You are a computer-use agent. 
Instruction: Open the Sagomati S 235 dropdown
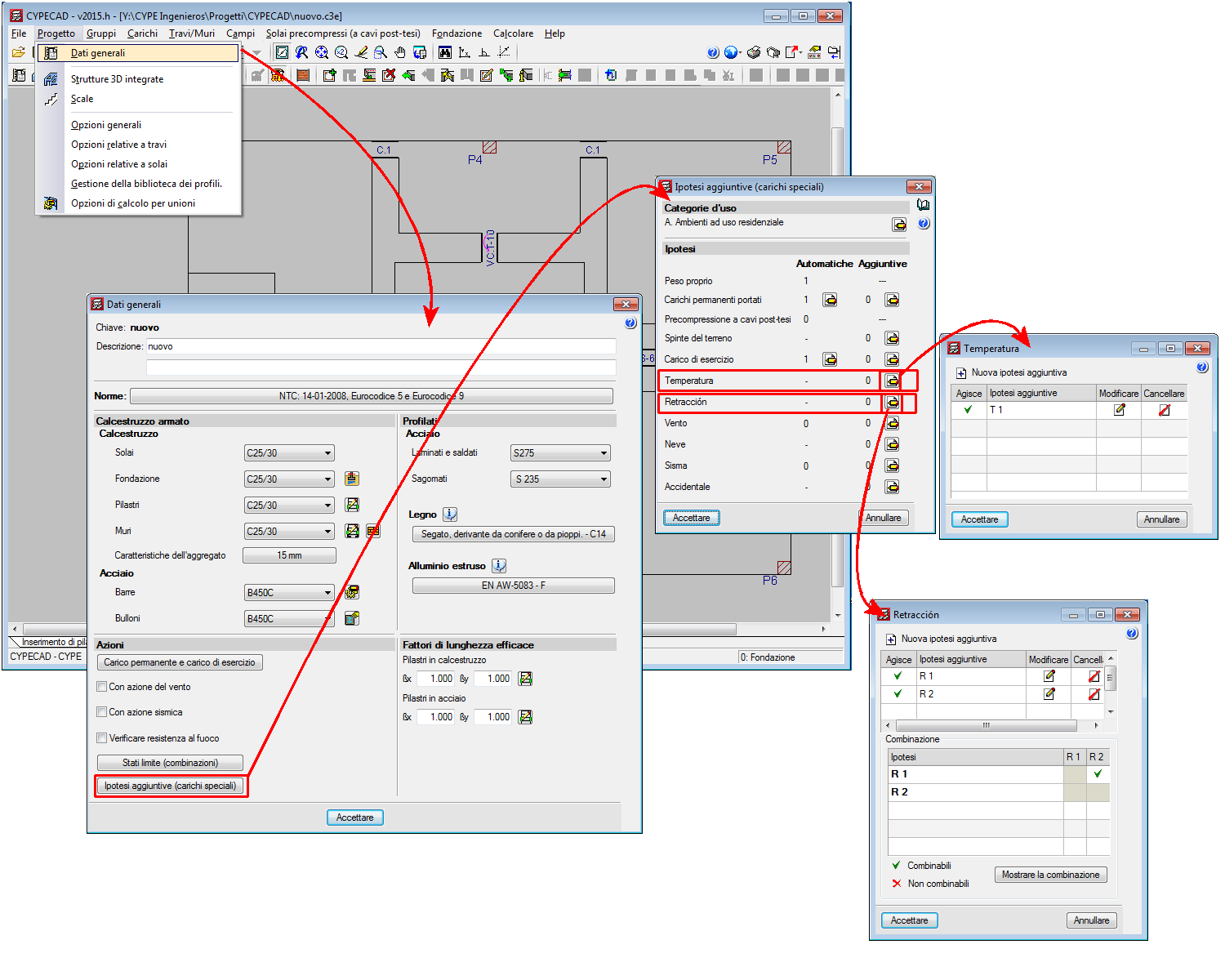click(x=561, y=479)
